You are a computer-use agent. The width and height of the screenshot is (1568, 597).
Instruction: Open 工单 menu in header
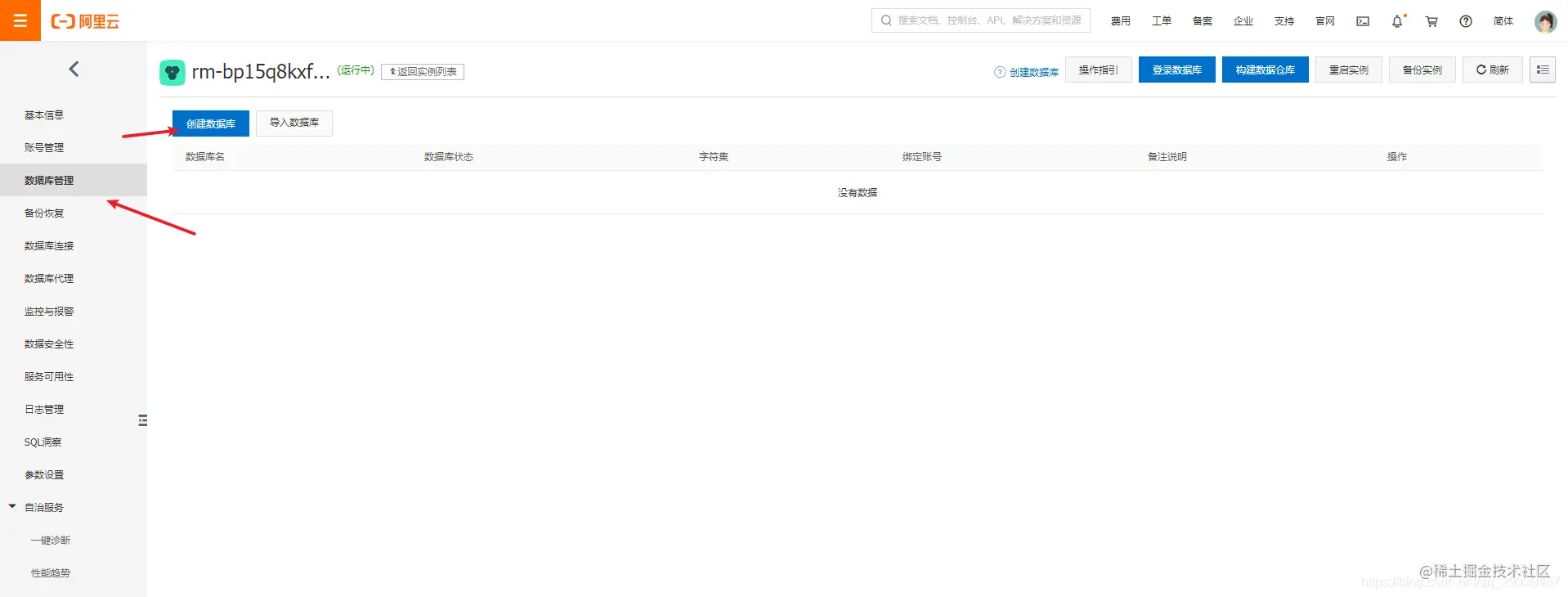(x=1162, y=21)
